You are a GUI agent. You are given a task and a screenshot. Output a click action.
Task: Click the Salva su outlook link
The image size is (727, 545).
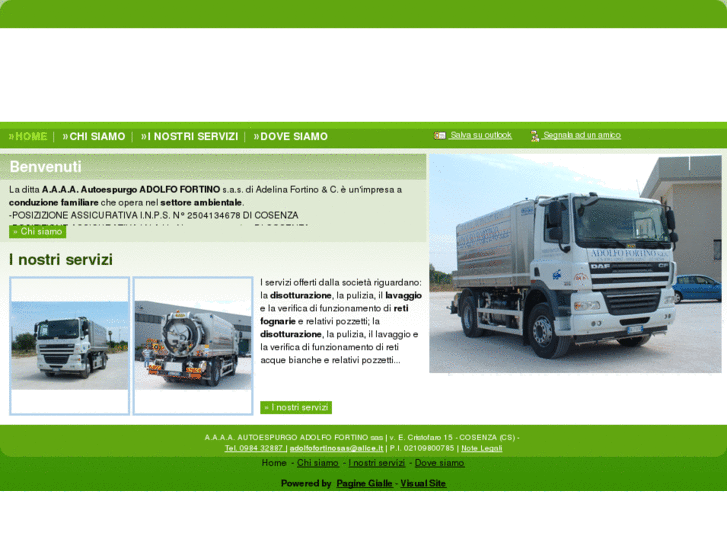click(x=481, y=135)
